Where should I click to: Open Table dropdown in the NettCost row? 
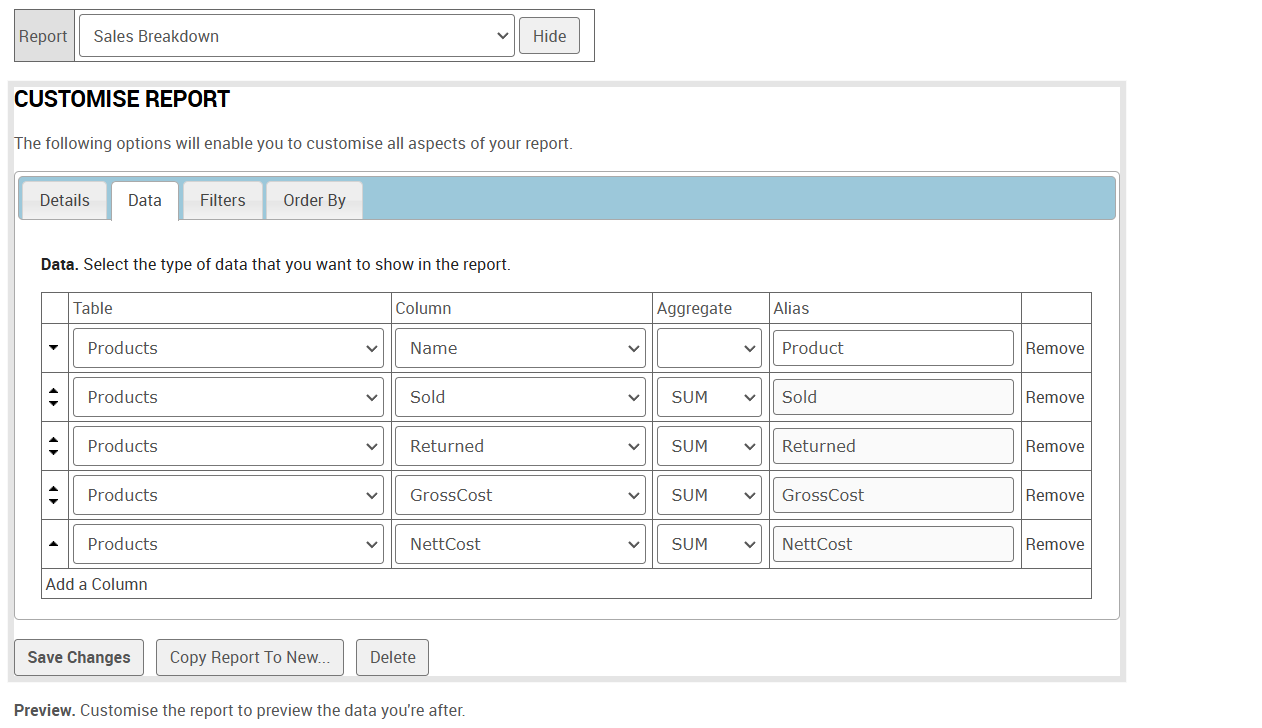coord(228,544)
